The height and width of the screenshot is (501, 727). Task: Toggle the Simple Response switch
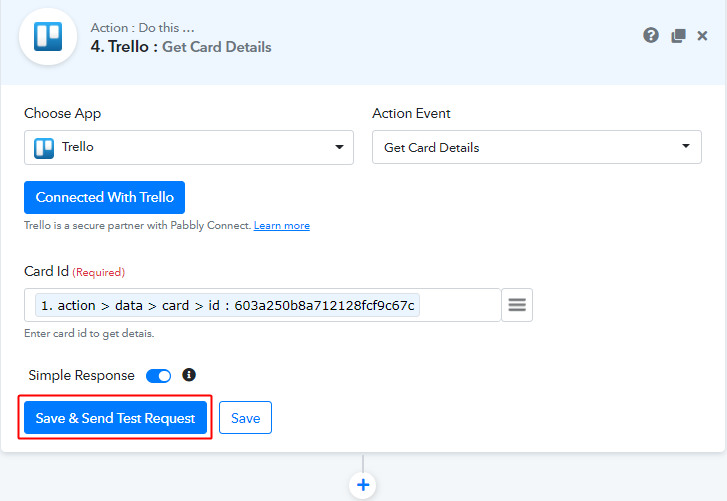point(158,375)
